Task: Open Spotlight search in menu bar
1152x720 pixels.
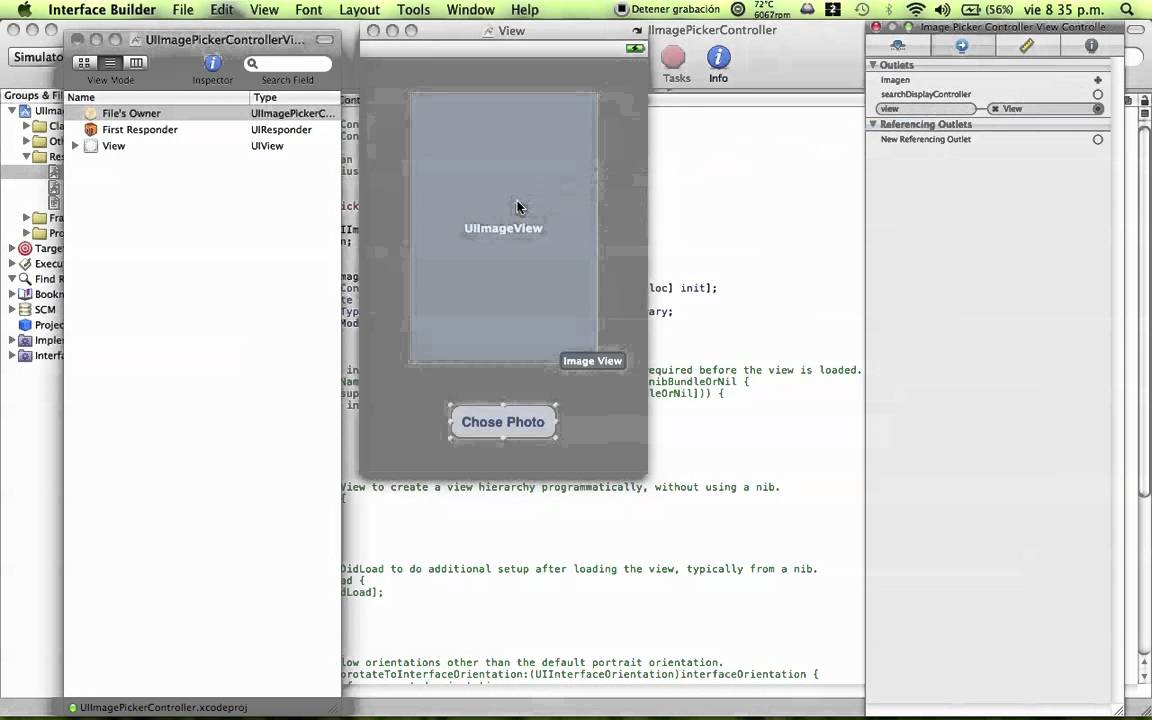Action: 1127,10
